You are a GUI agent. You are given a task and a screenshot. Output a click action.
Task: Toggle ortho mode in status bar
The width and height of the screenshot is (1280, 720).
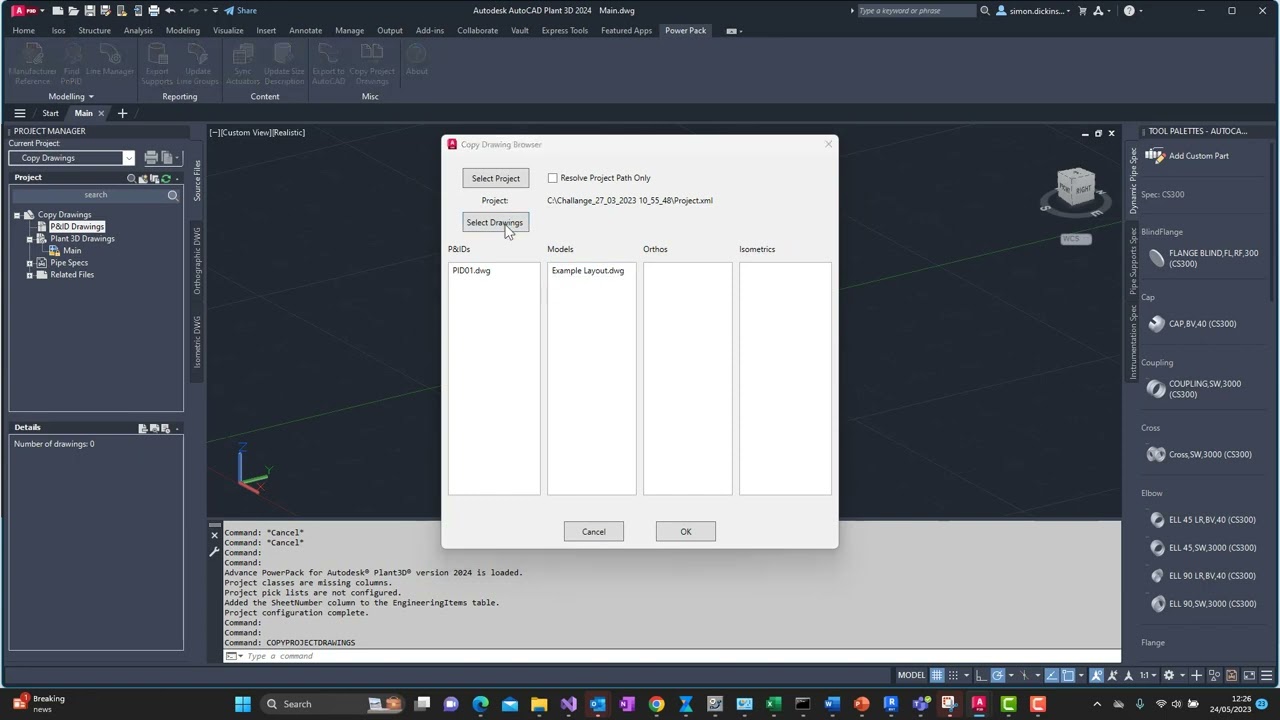click(980, 675)
